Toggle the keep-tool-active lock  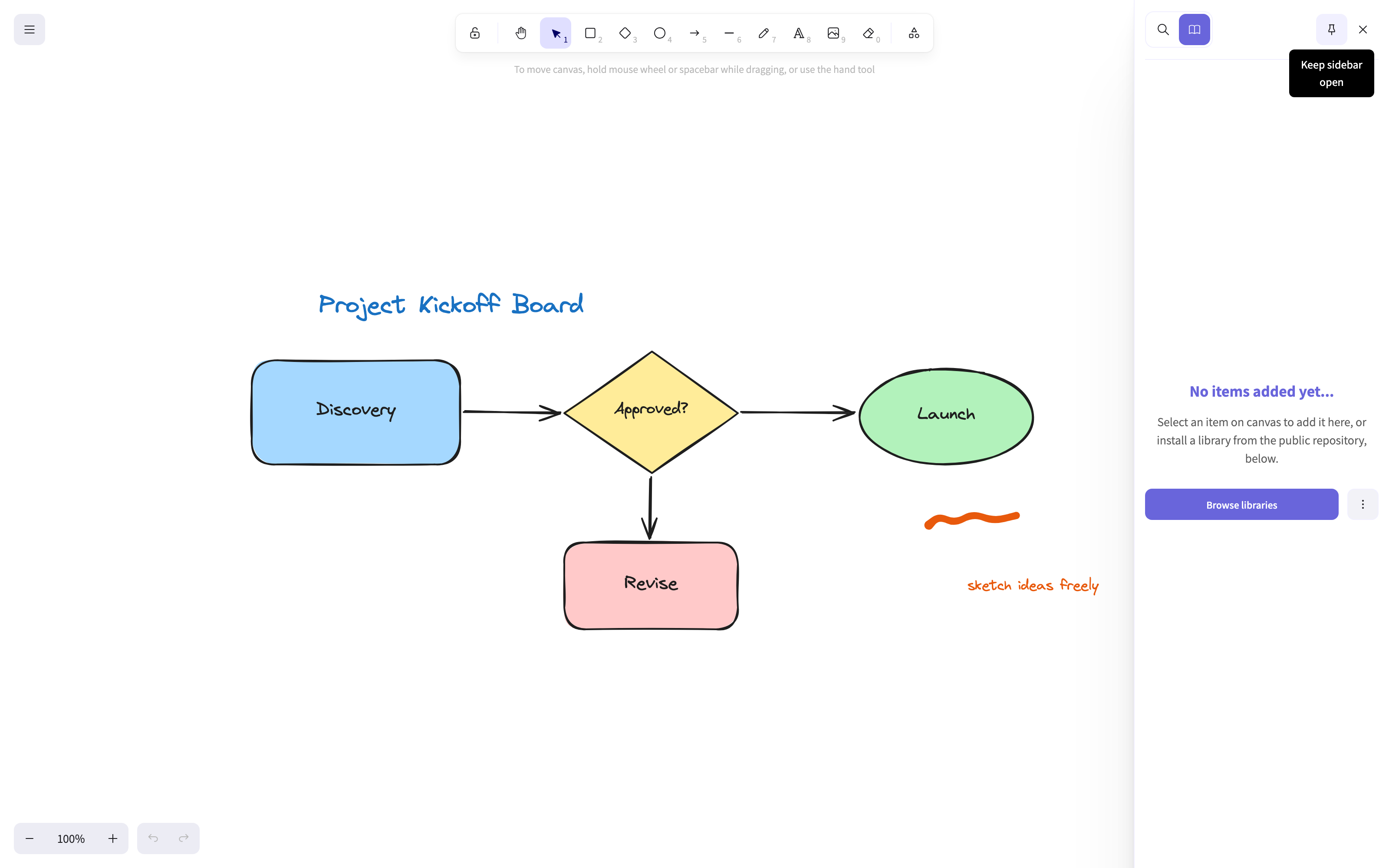pyautogui.click(x=475, y=33)
